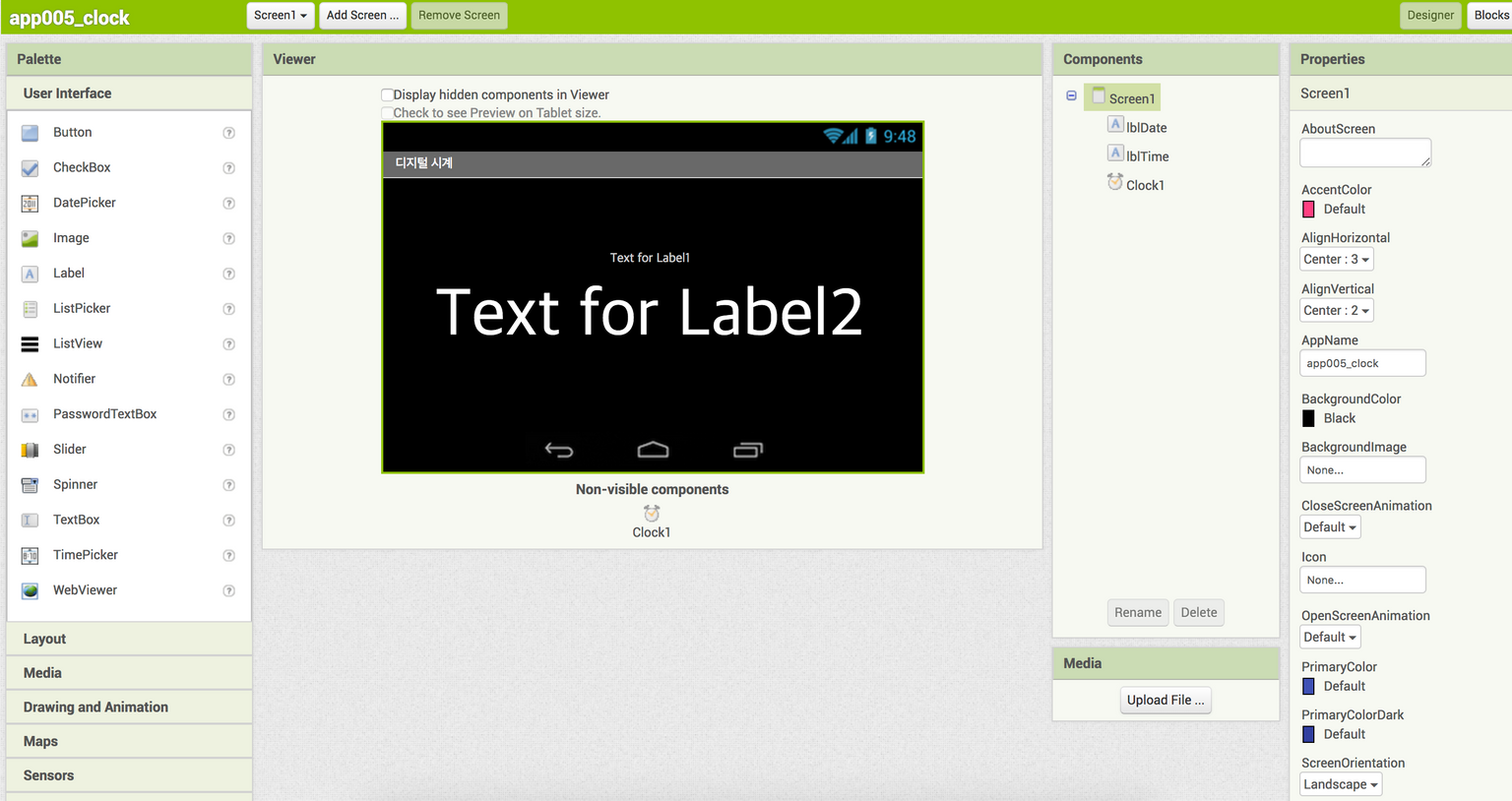This screenshot has width=1512, height=801.
Task: Select the ListView palette icon
Action: point(31,344)
